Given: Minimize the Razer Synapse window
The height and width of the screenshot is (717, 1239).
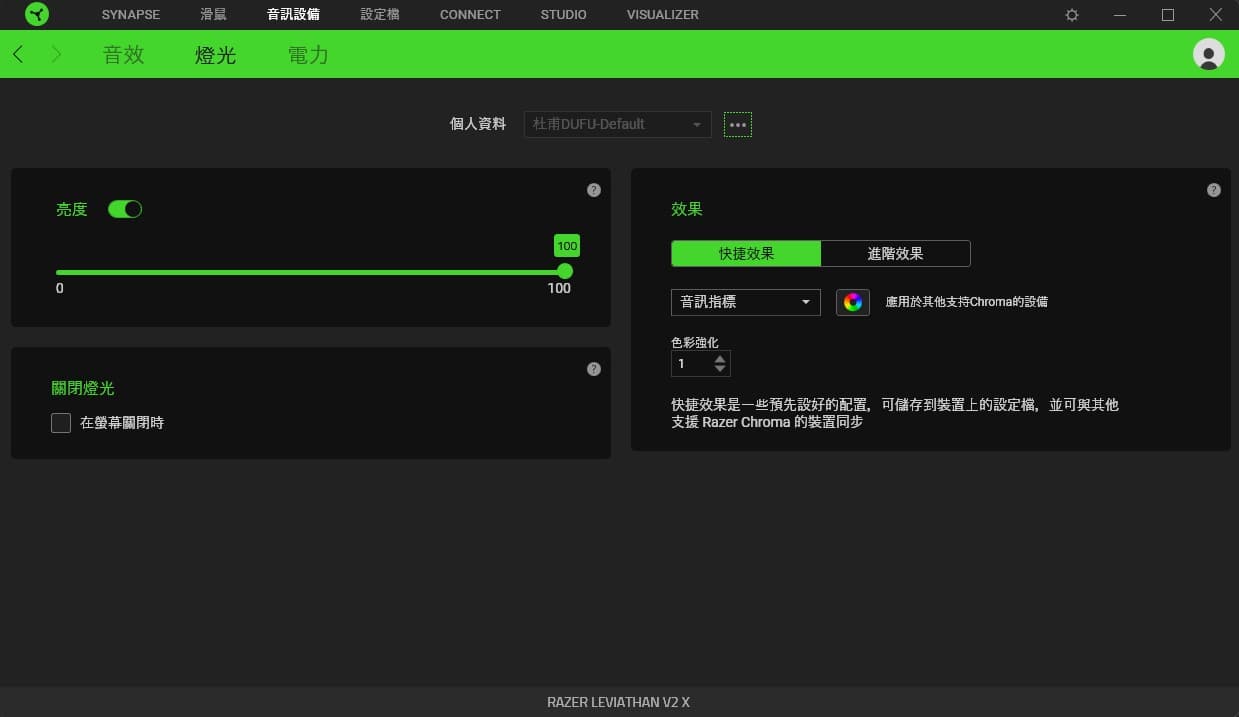Looking at the screenshot, I should coord(1121,15).
